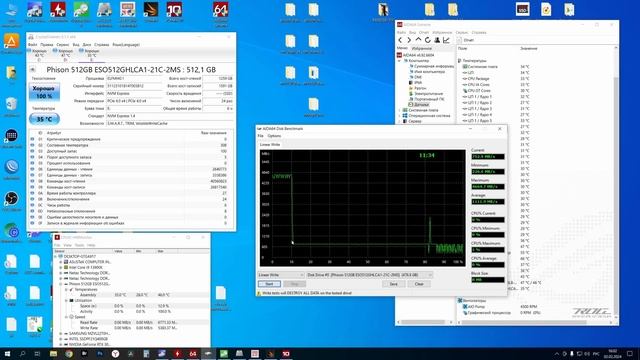This screenshot has height=360, width=640.
Task: Collapse Temperatures node in HWMonitor
Action: click(x=67, y=289)
